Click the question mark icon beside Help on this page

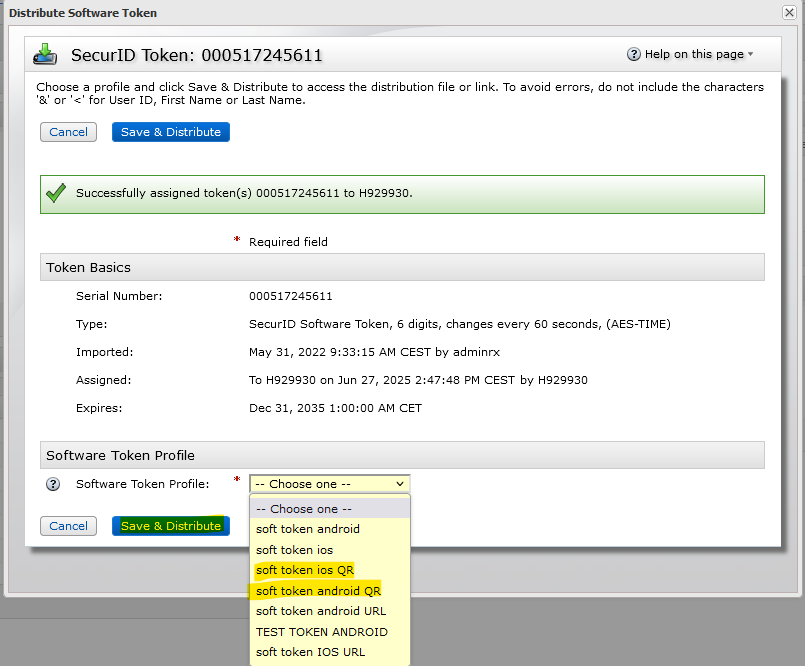[633, 54]
